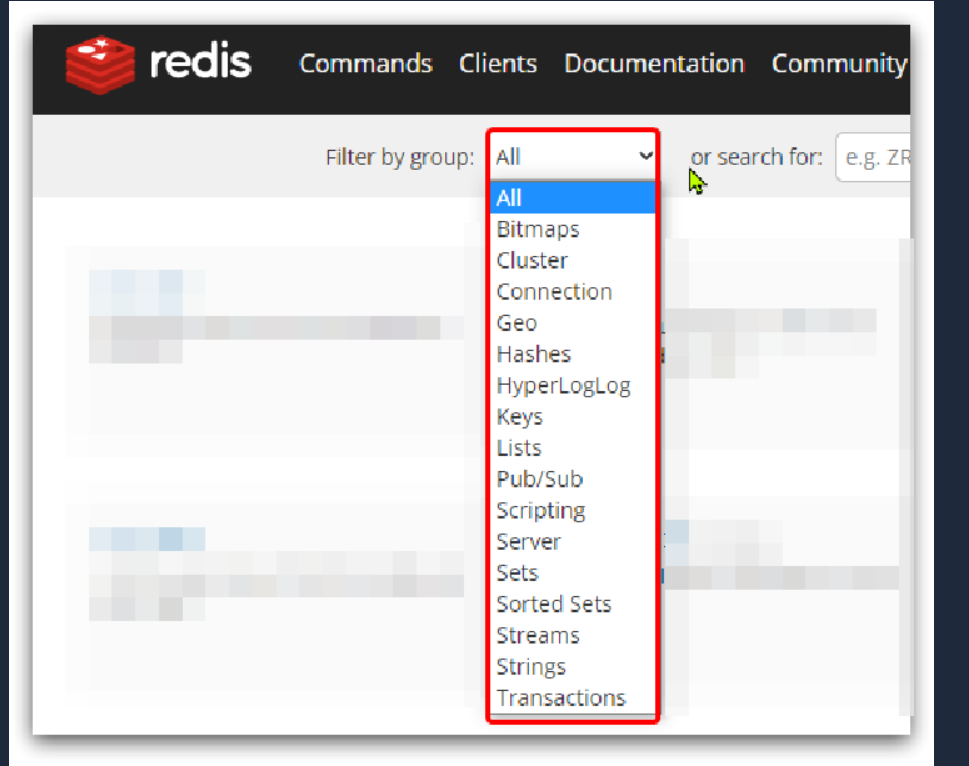Open the Community nav link
The height and width of the screenshot is (766, 969).
point(840,64)
